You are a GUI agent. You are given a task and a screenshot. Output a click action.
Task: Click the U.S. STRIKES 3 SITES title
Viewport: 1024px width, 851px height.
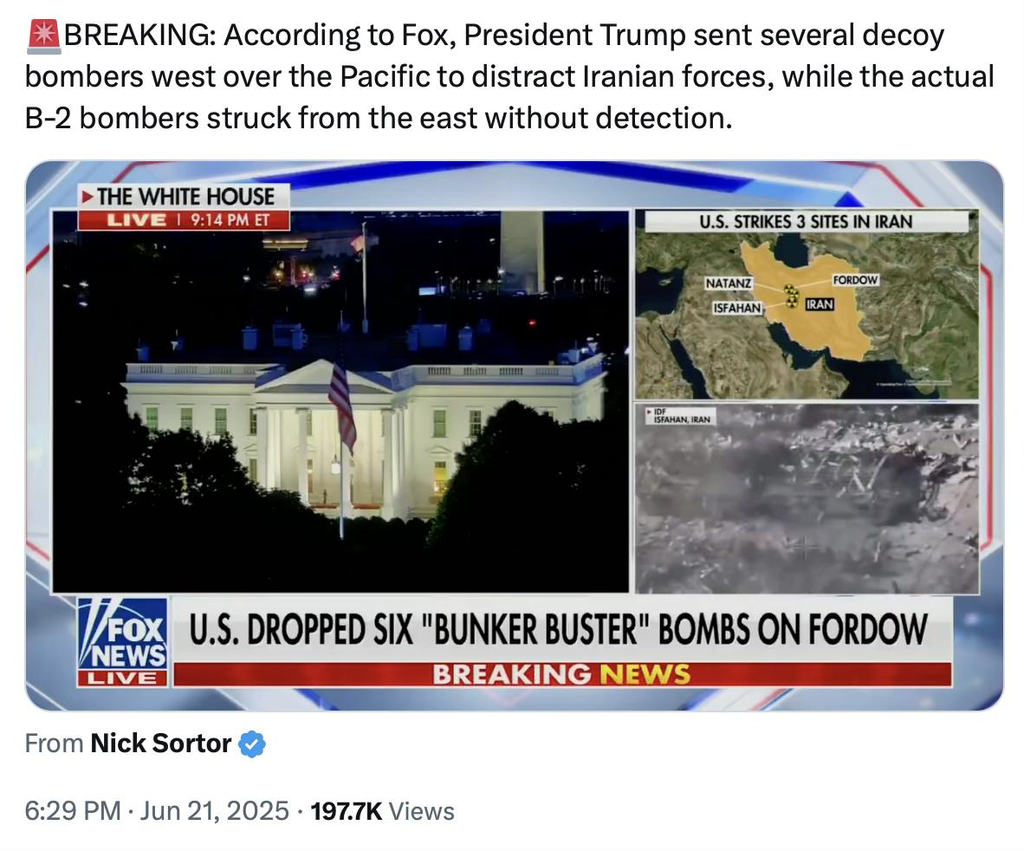[x=806, y=222]
